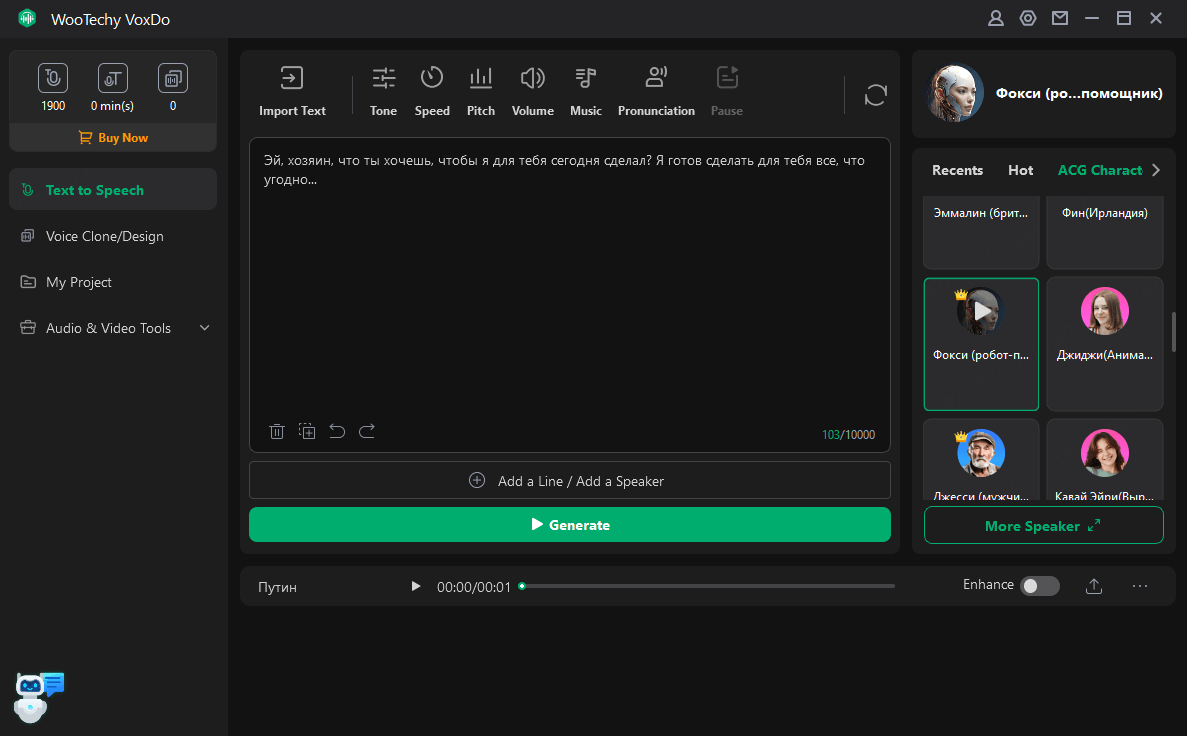Click the current speaker Фокси avatar
This screenshot has width=1187, height=736.
(955, 92)
